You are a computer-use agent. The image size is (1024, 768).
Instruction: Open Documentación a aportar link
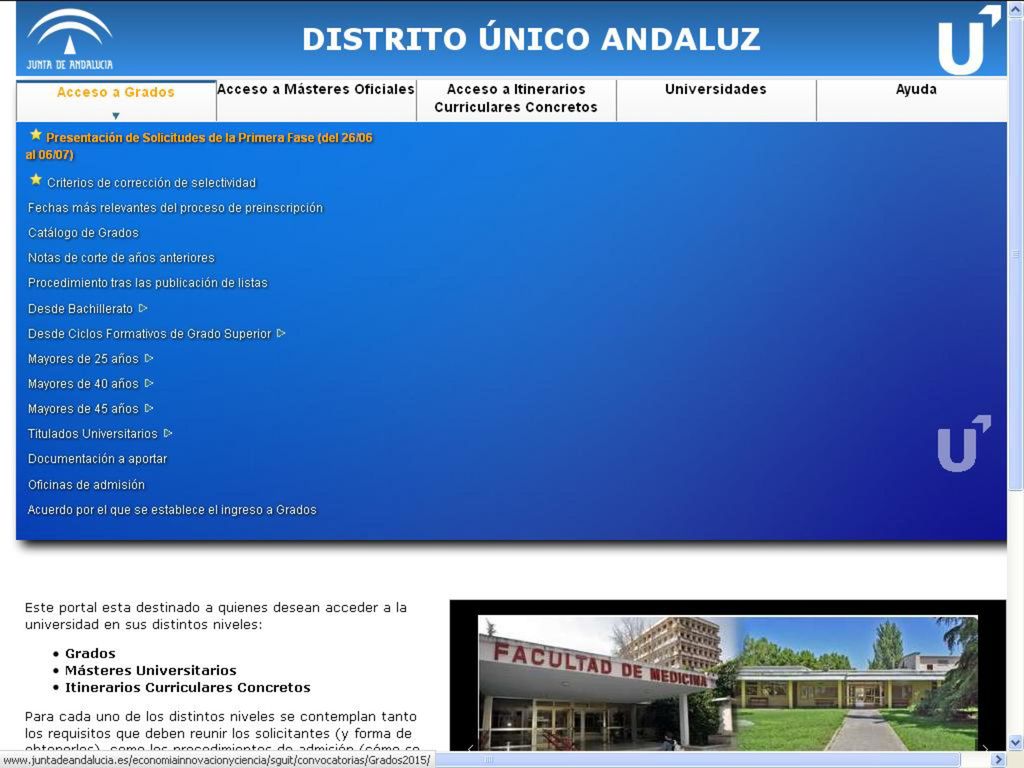[x=97, y=459]
